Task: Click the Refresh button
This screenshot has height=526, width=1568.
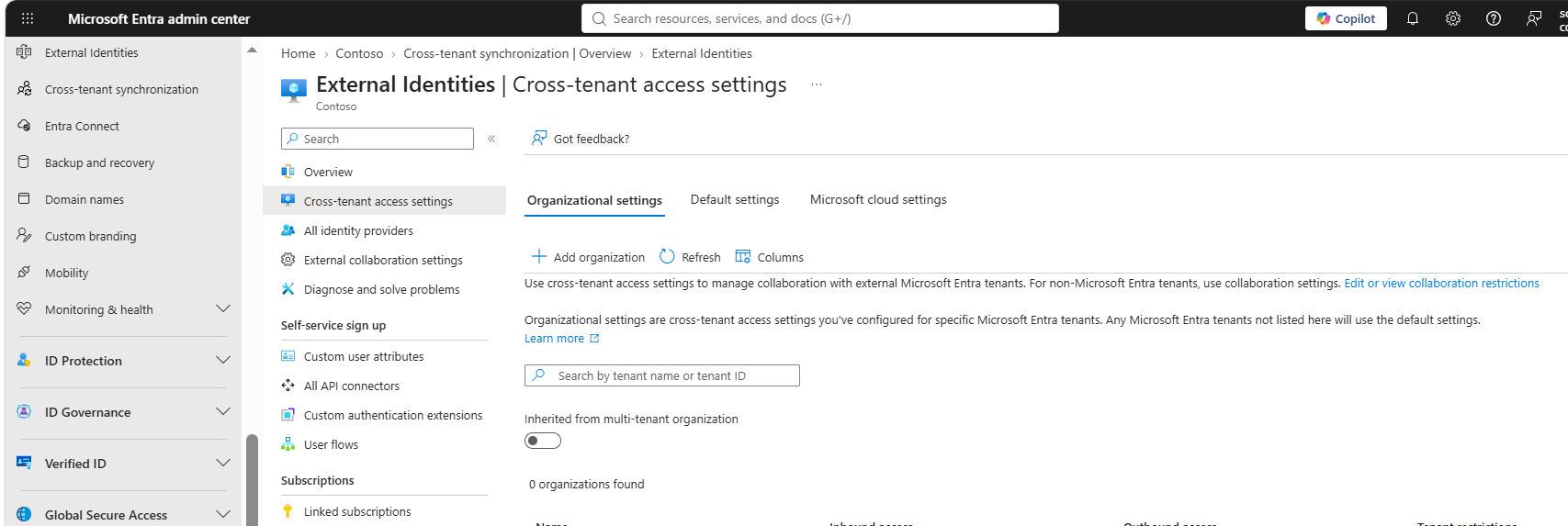Action: pyautogui.click(x=690, y=257)
